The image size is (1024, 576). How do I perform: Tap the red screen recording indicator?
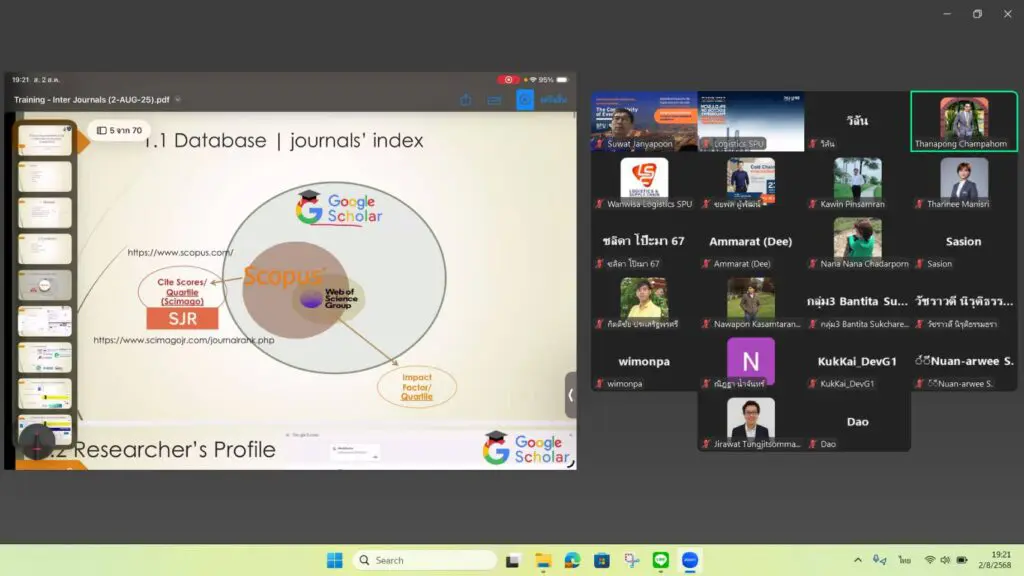508,80
